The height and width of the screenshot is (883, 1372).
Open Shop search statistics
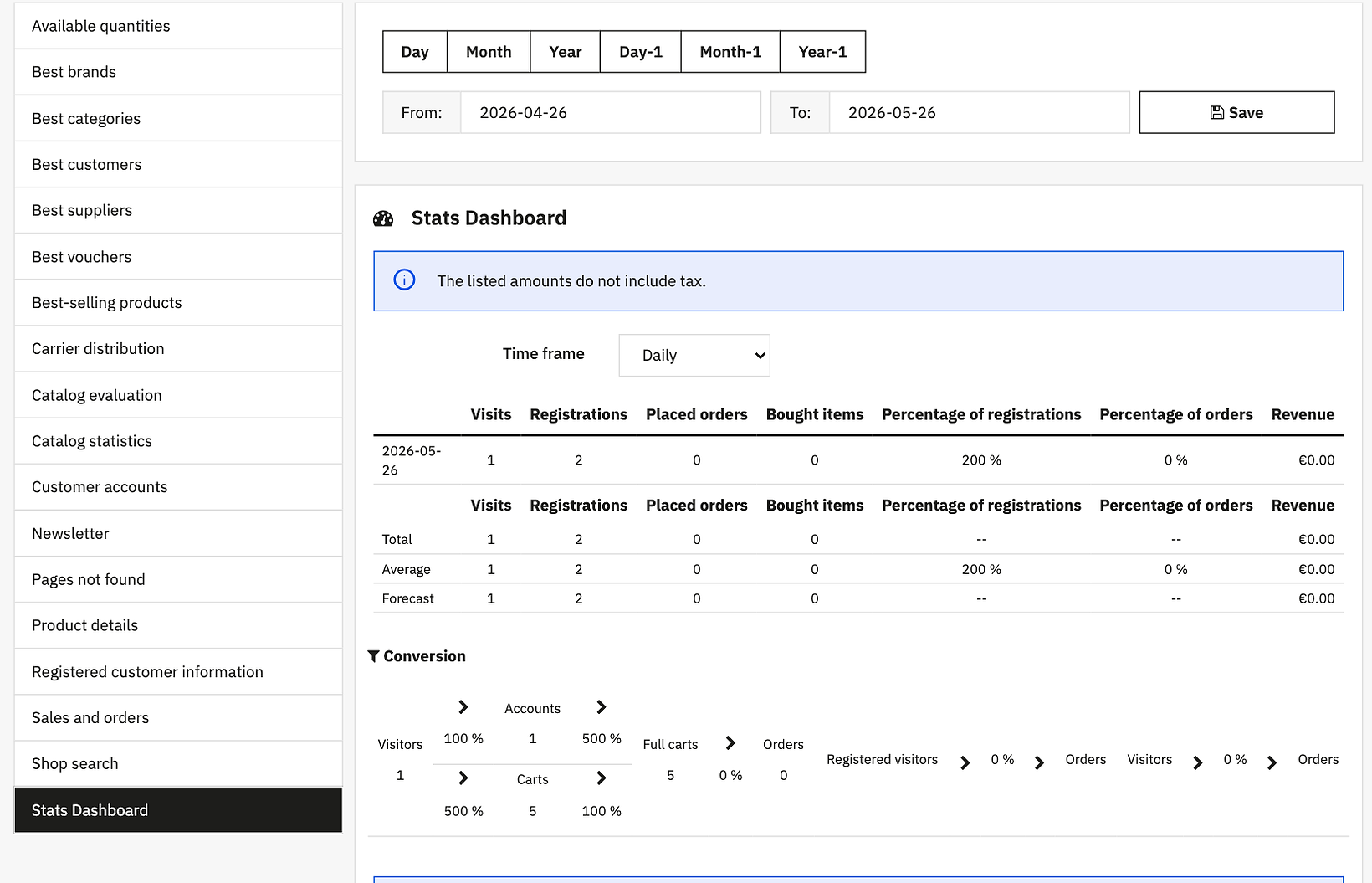point(178,763)
